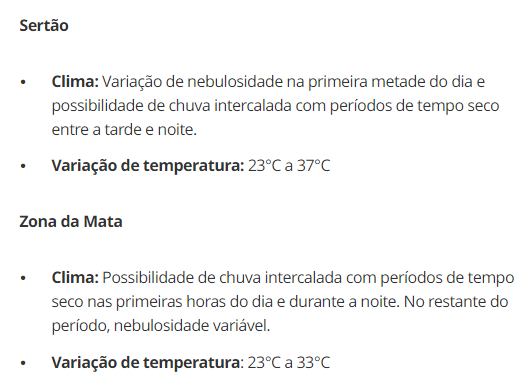This screenshot has width=520, height=392.
Task: Click the words 'primeira metade do dia'
Action: coord(390,82)
